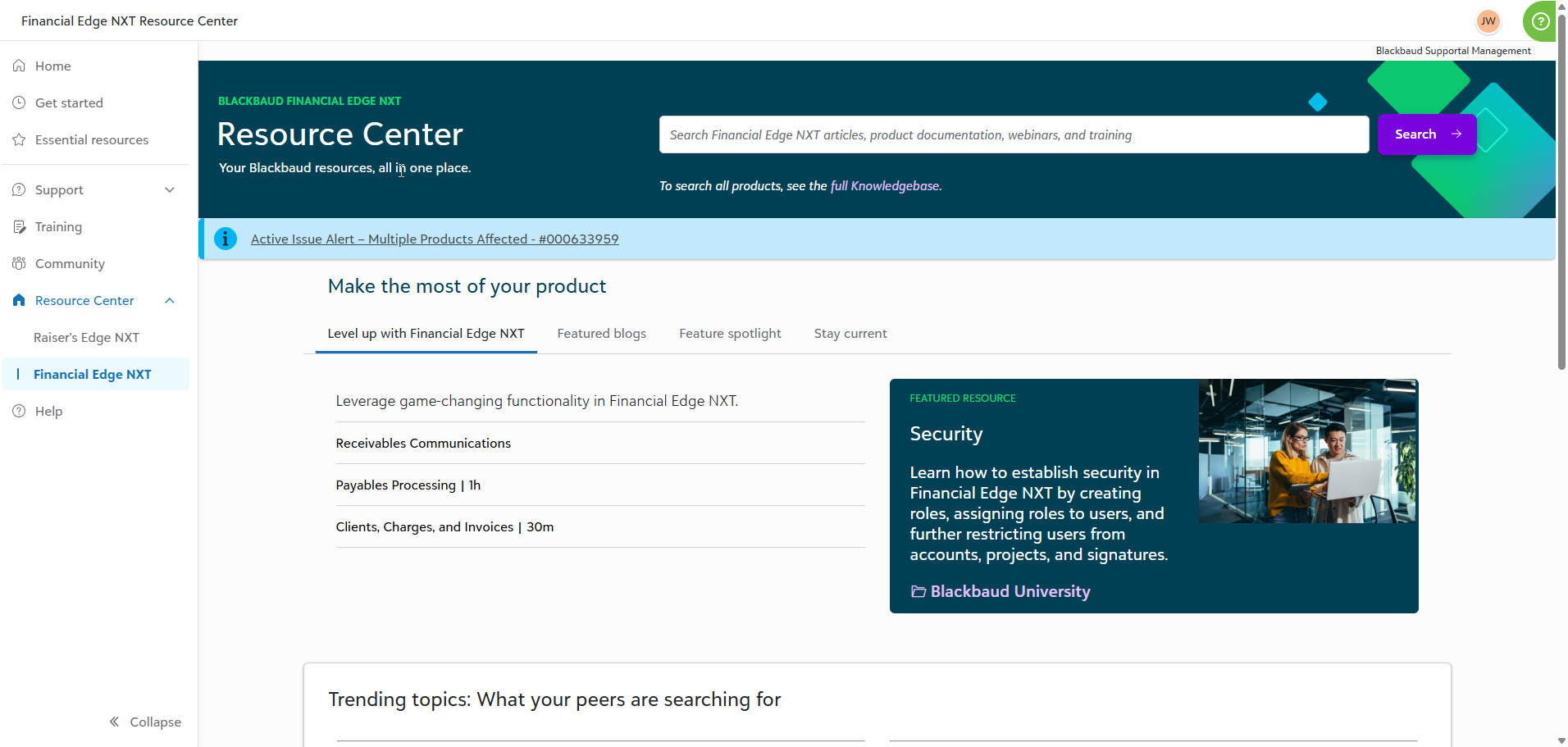Collapse the Resource Center section chevron
Image resolution: width=1568 pixels, height=747 pixels.
[x=170, y=300]
